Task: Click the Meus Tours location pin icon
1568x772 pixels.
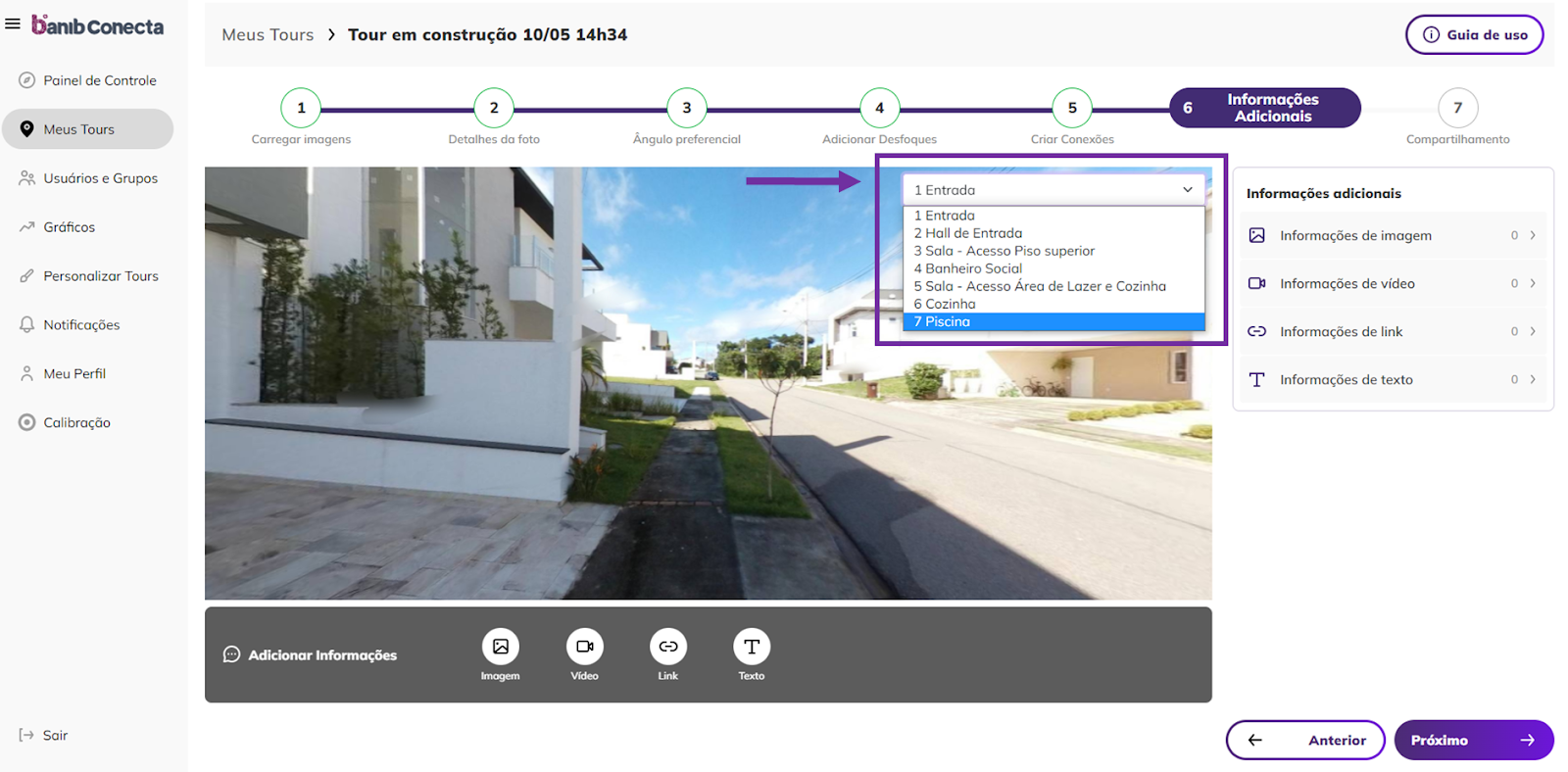Action: click(27, 129)
